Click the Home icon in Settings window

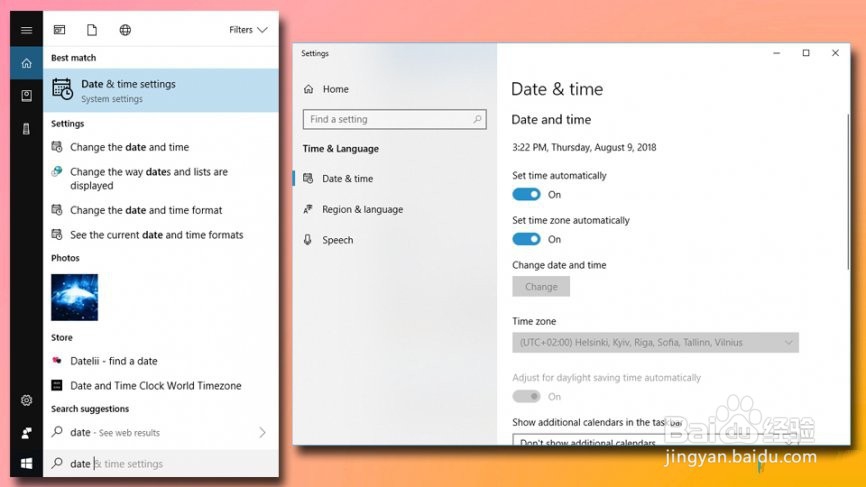tap(309, 89)
